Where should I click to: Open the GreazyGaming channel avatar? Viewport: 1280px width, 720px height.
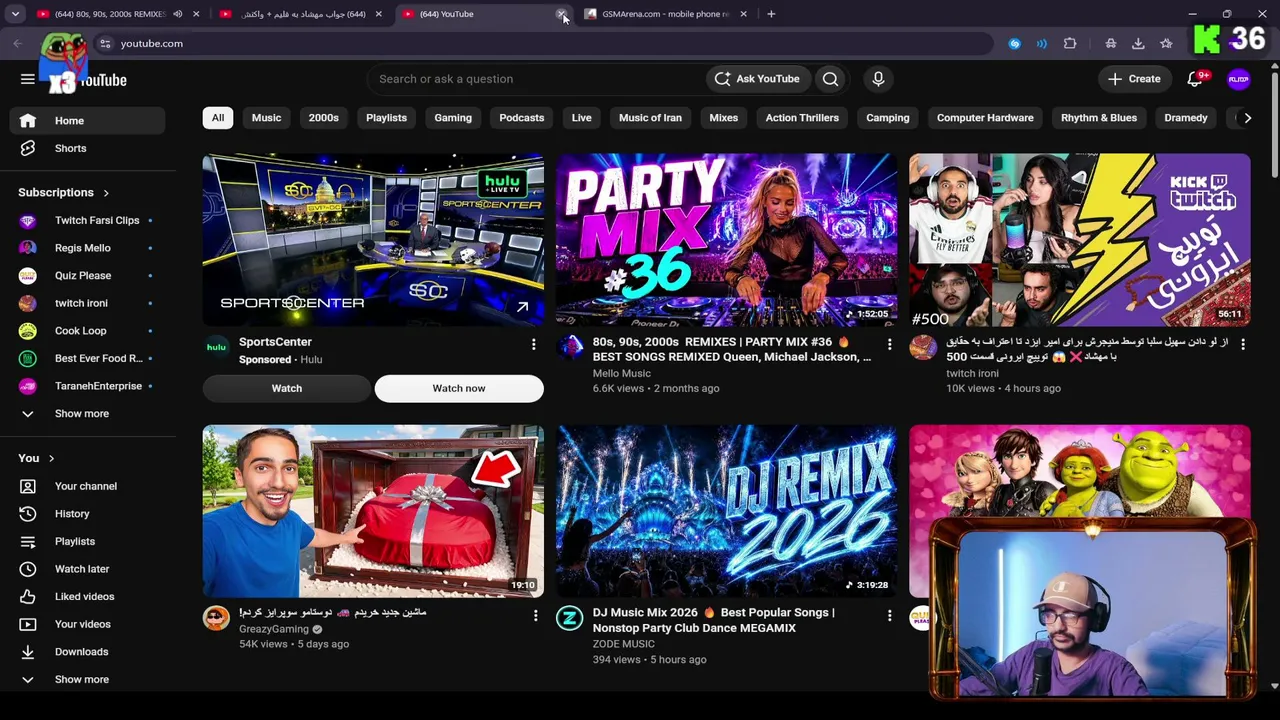pos(216,618)
